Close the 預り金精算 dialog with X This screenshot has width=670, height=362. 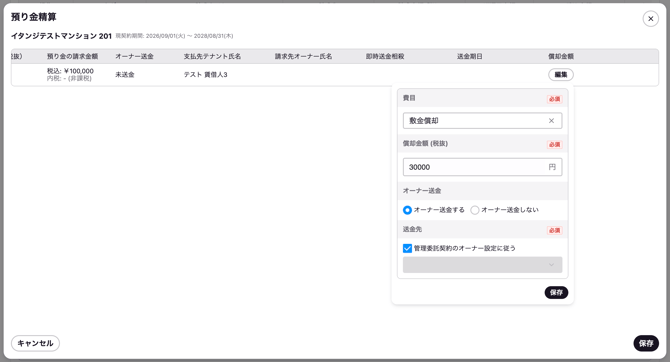click(x=650, y=19)
